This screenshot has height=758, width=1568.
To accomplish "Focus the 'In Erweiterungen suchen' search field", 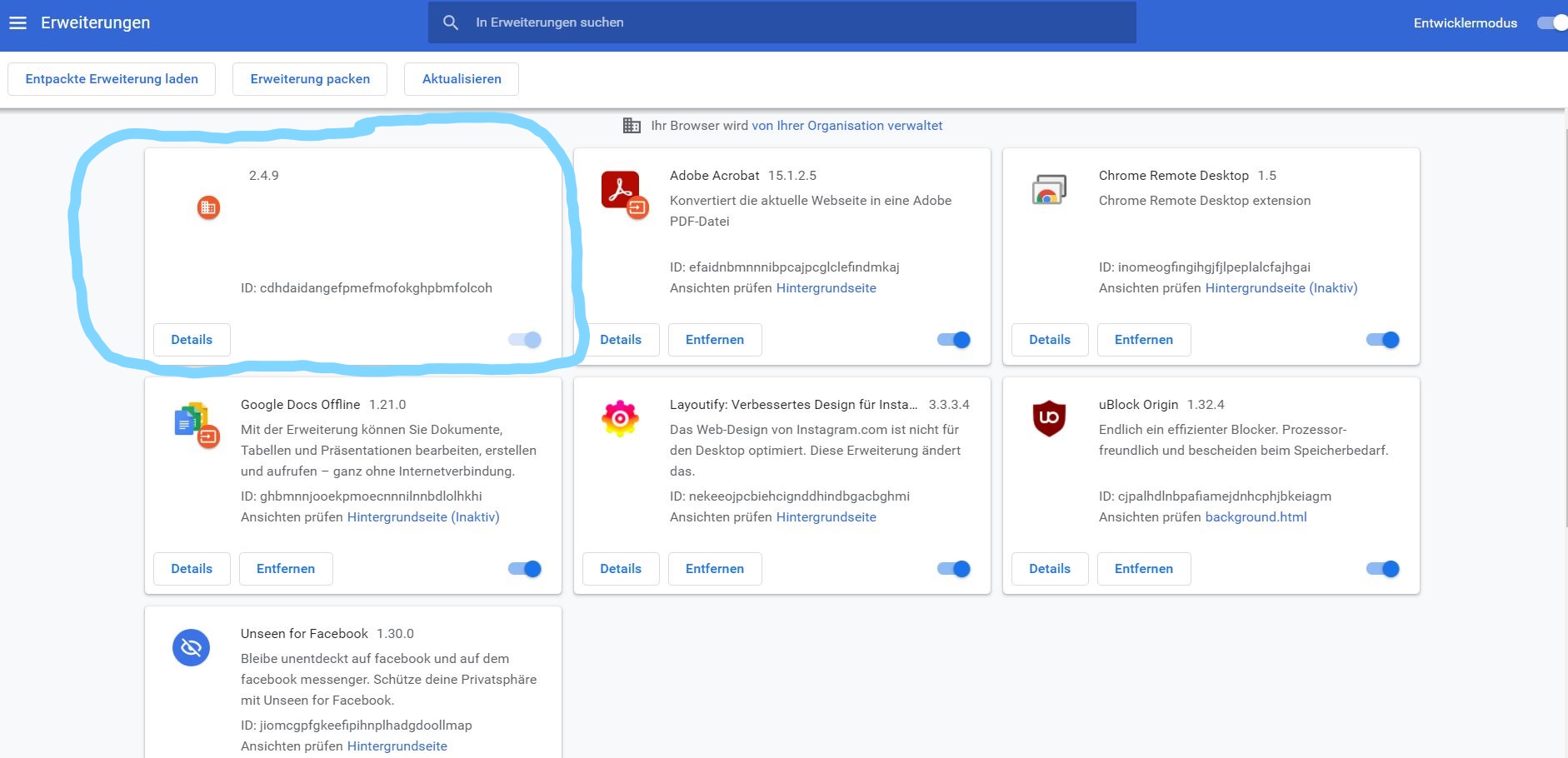I will click(x=782, y=22).
